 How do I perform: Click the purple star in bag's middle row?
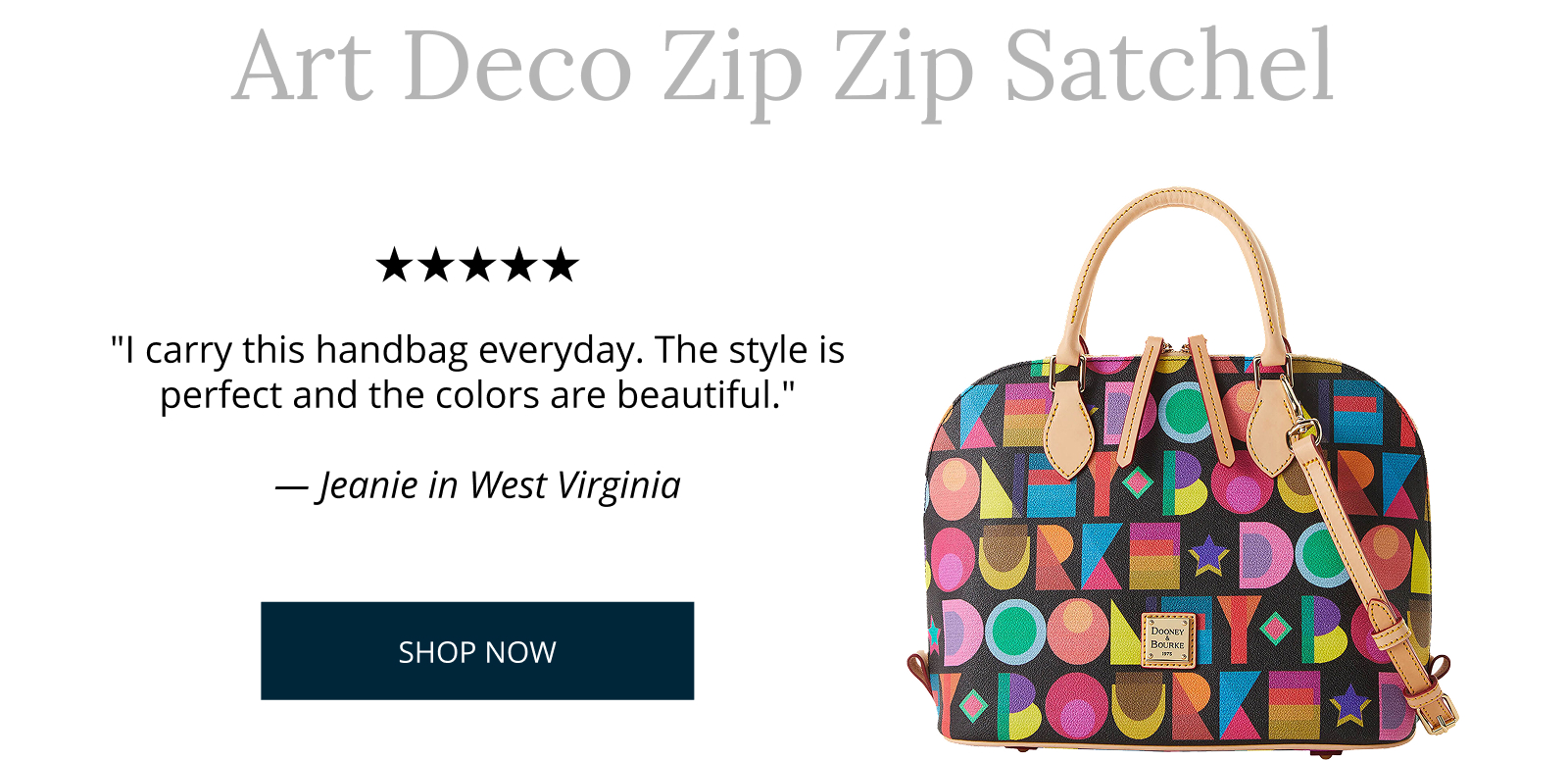tap(1209, 555)
